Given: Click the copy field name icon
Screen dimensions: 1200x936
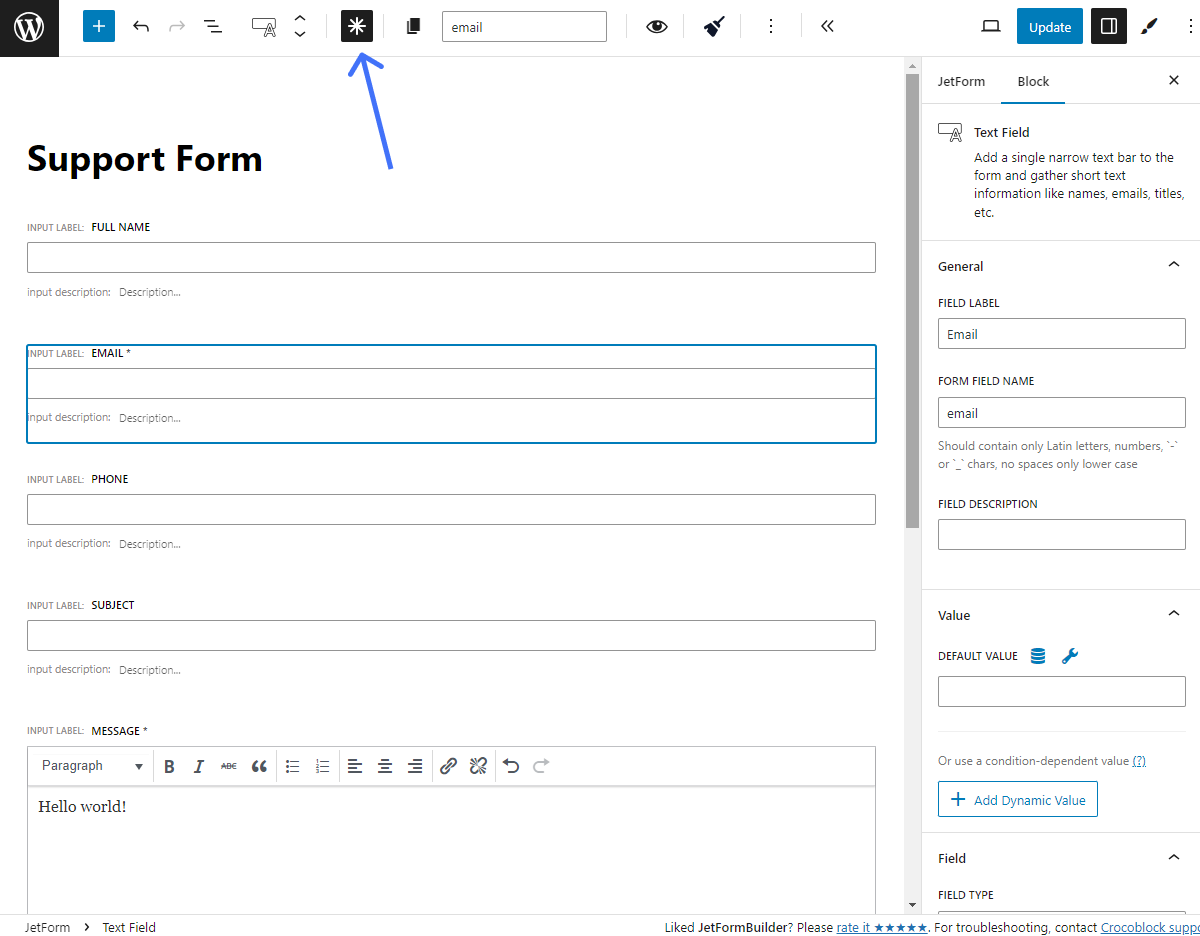Looking at the screenshot, I should 413,27.
